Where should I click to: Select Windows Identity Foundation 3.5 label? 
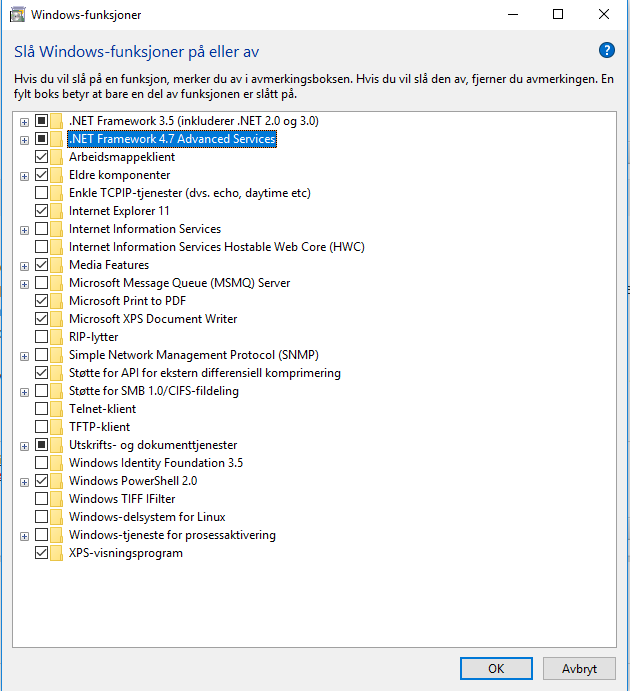[156, 463]
